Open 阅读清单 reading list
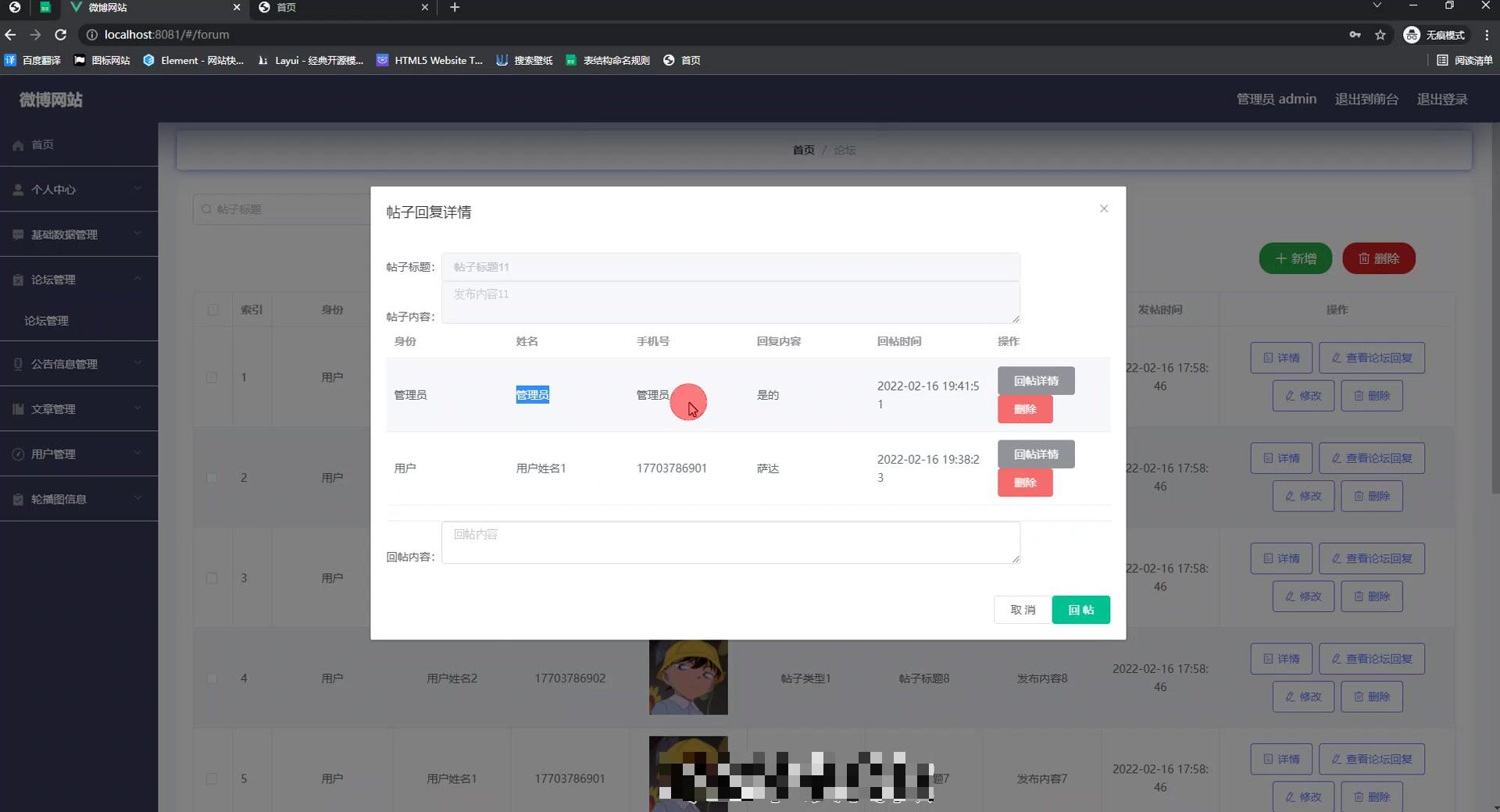 [1465, 60]
